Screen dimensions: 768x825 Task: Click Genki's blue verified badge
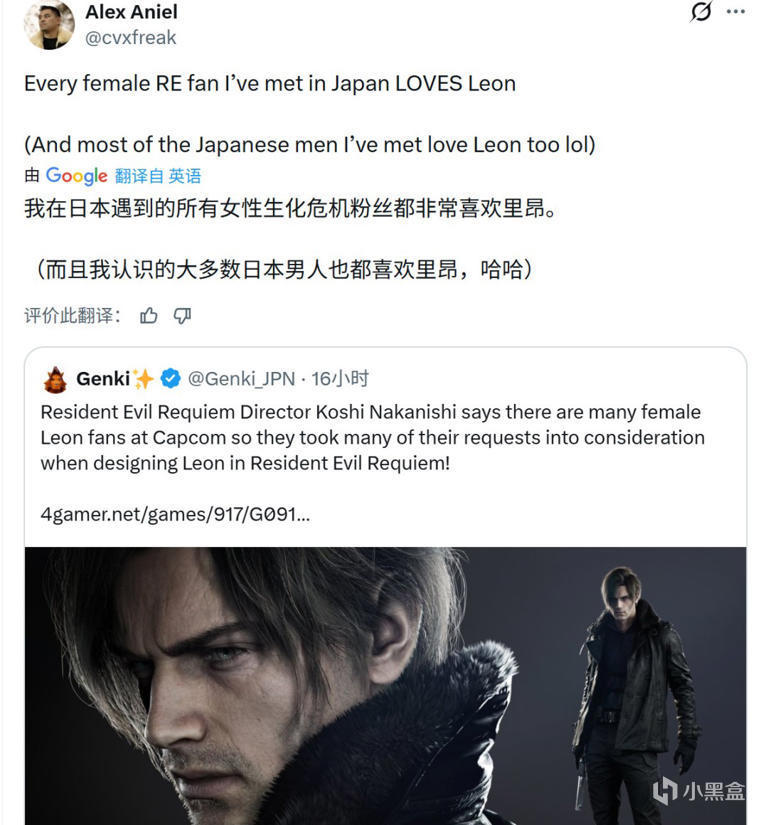pyautogui.click(x=170, y=378)
